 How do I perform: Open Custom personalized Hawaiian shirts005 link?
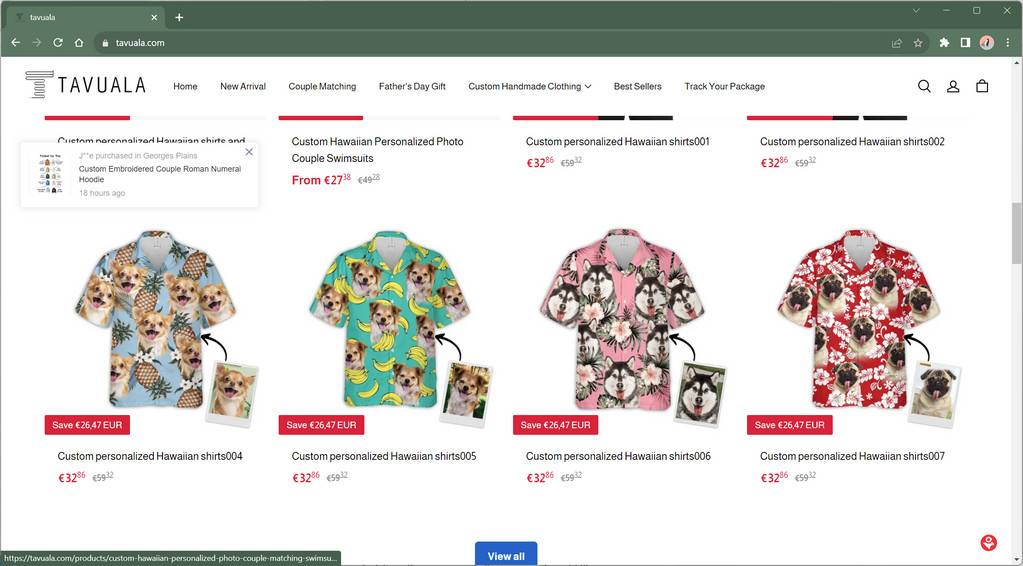pyautogui.click(x=384, y=456)
